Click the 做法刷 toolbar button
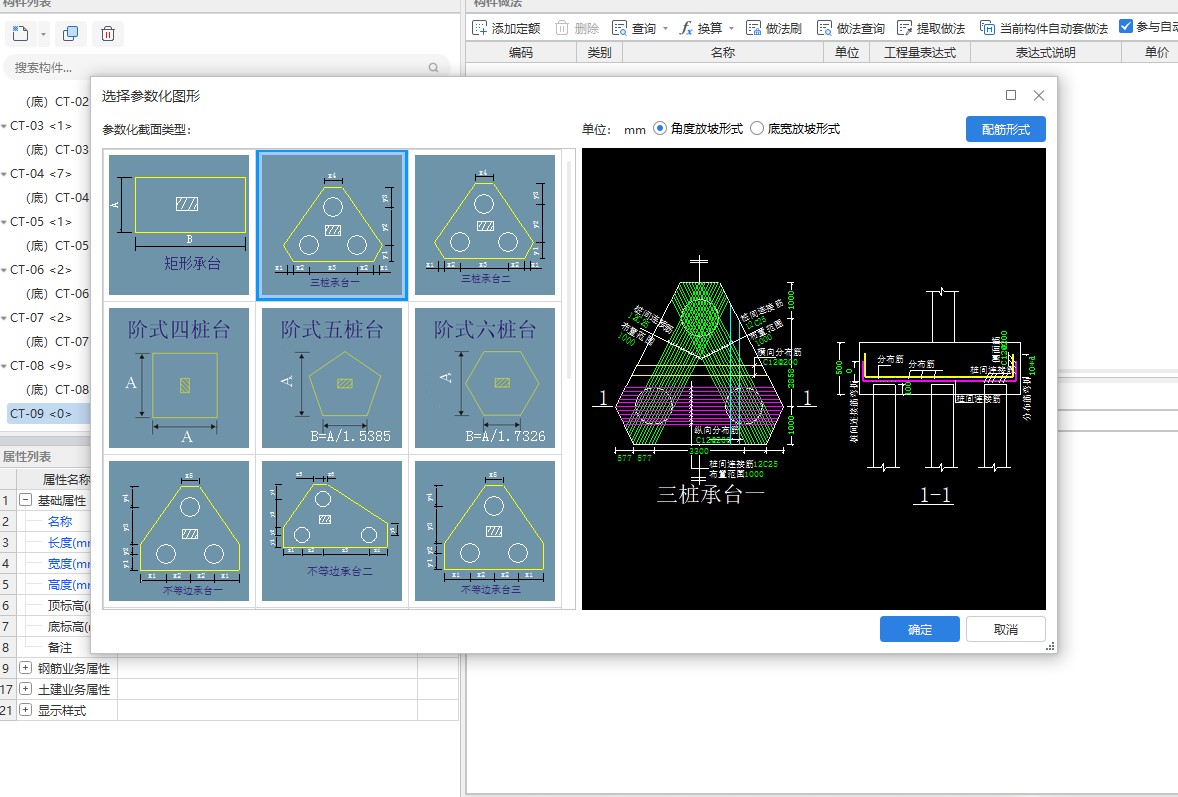Viewport: 1178px width, 797px height. click(774, 29)
